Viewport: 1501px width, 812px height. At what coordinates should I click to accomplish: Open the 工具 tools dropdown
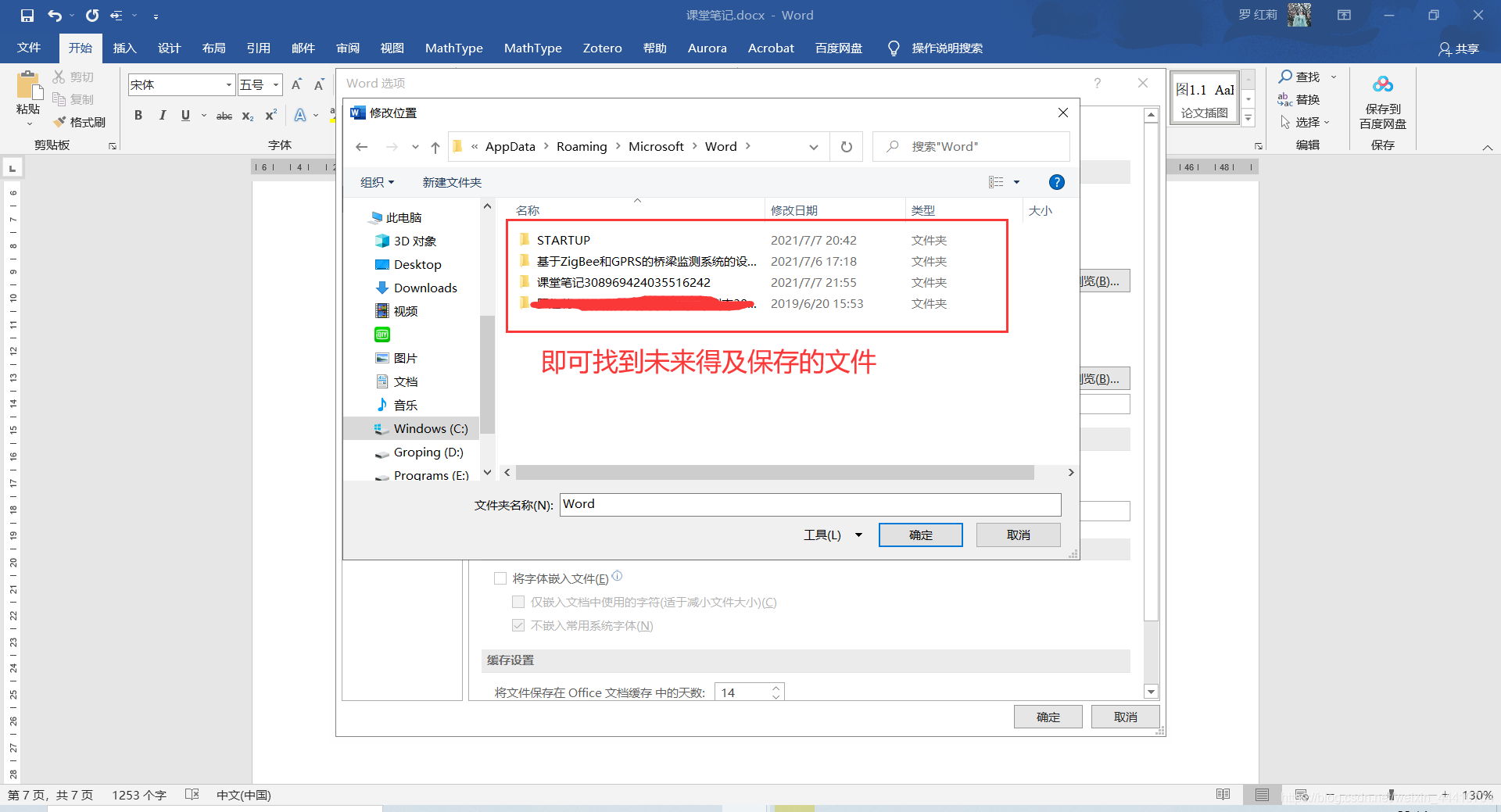[x=833, y=535]
